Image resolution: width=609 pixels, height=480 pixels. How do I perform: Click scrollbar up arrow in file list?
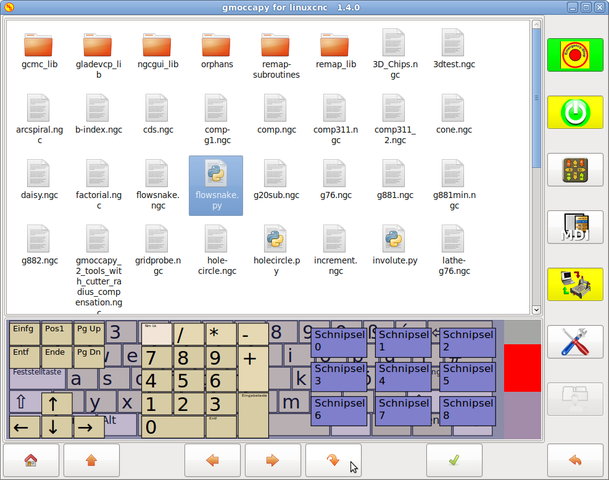(536, 24)
